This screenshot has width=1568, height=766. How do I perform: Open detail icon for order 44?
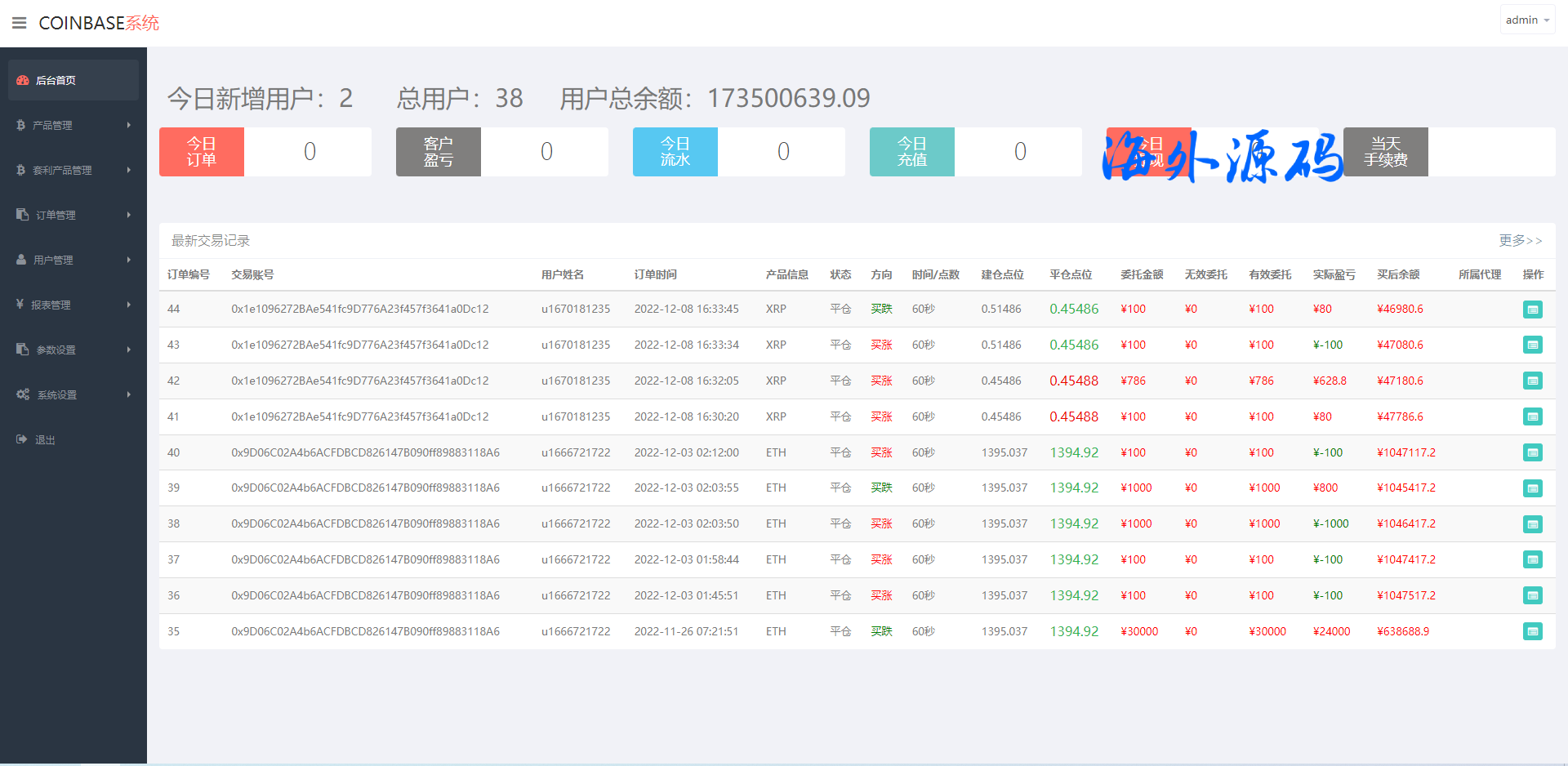pos(1532,310)
